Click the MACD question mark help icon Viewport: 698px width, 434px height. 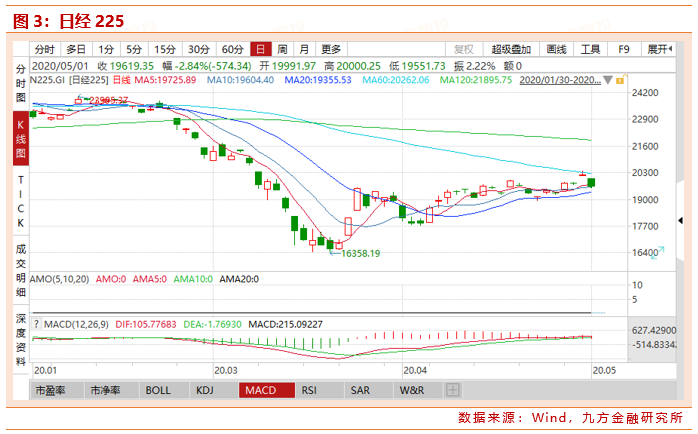click(36, 324)
